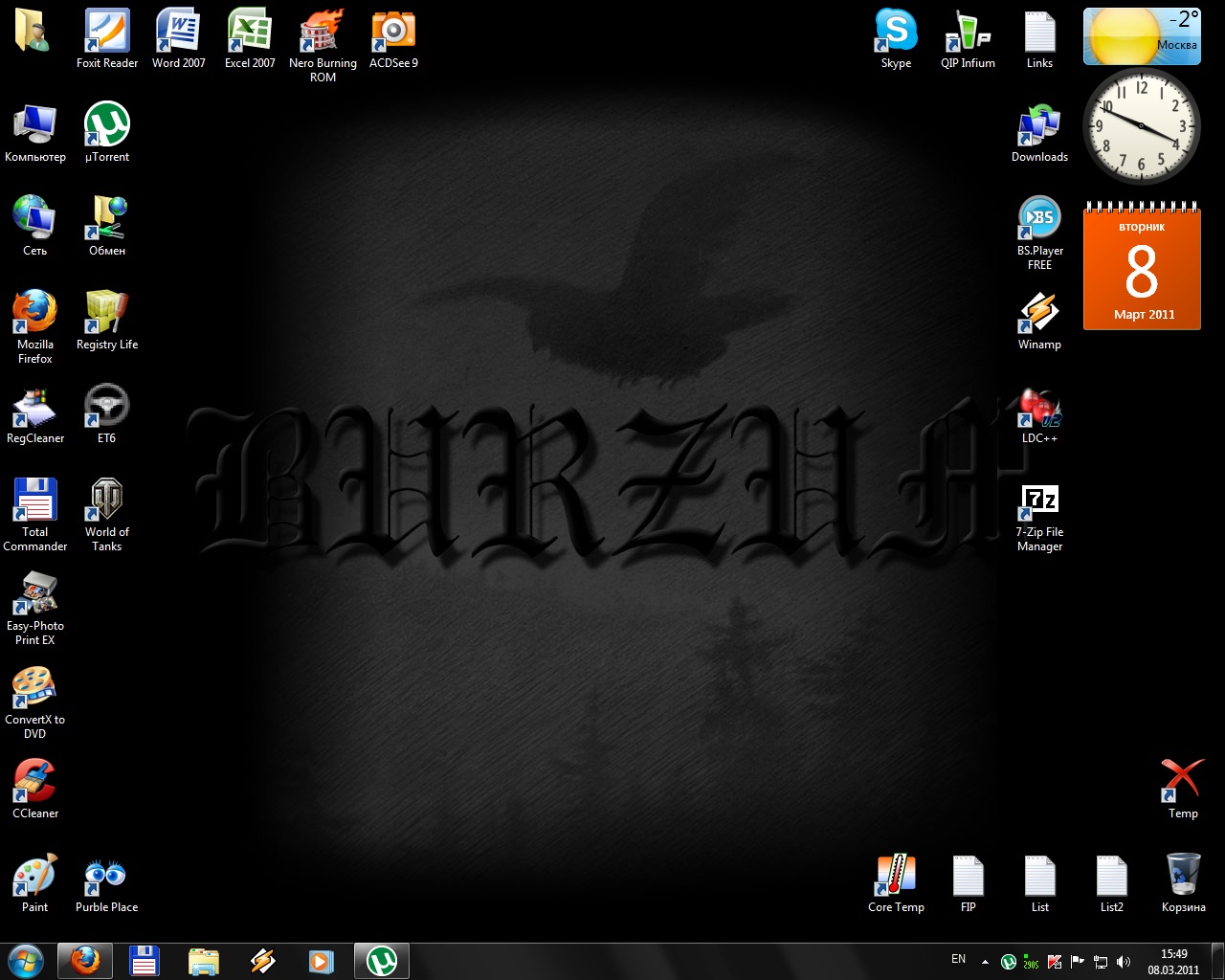Select the List text file icon
The height and width of the screenshot is (980, 1225).
point(1039,883)
